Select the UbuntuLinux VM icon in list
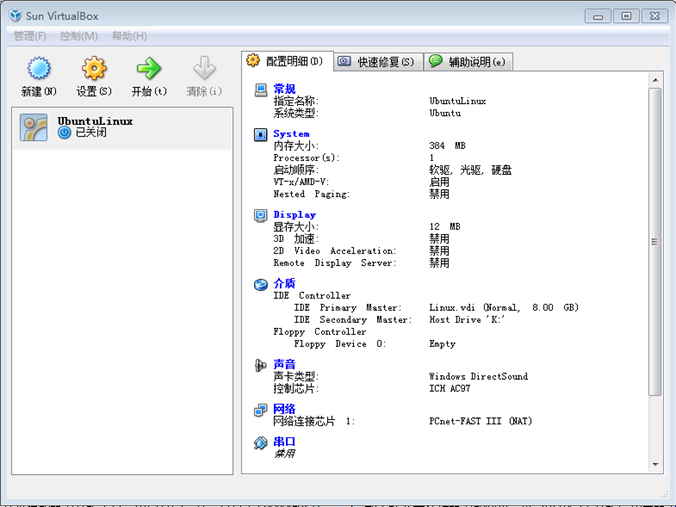Viewport: 676px width, 507px height. point(34,128)
